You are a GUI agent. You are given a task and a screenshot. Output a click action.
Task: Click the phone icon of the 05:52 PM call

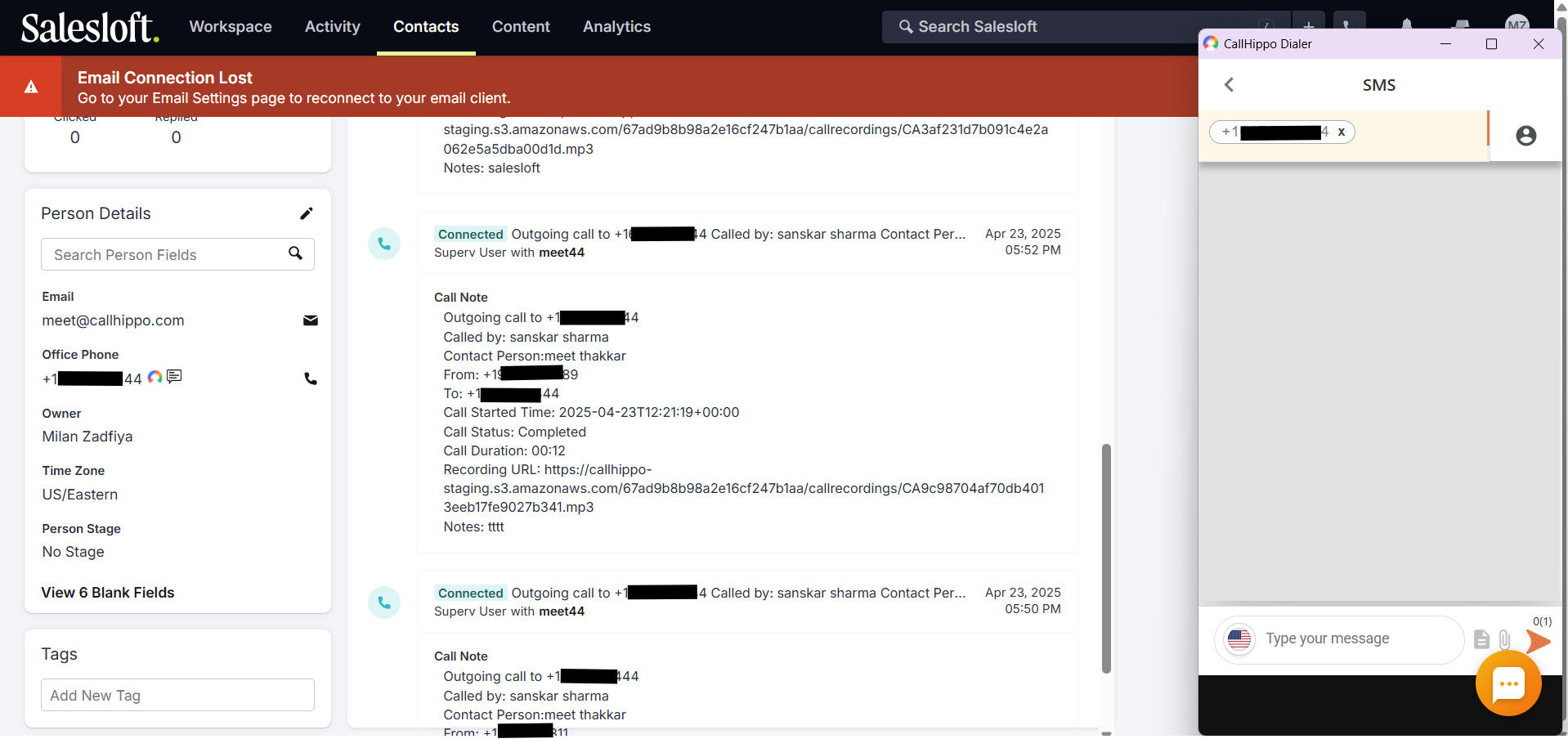[x=384, y=244]
